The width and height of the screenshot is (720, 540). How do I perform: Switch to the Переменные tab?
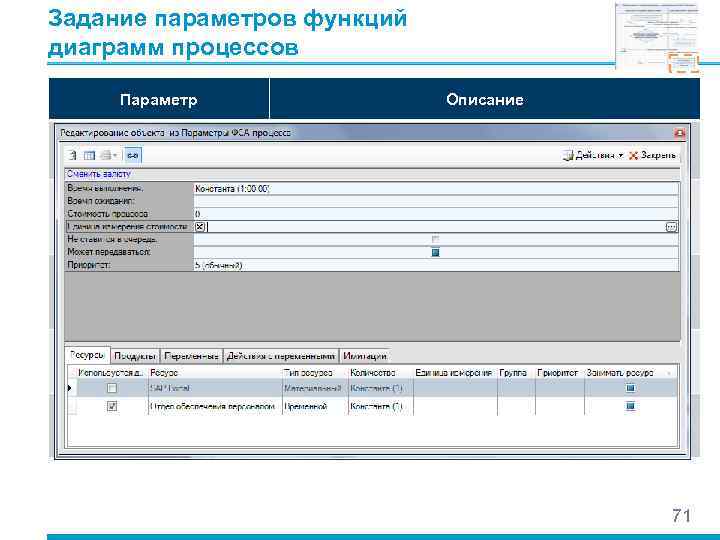191,356
